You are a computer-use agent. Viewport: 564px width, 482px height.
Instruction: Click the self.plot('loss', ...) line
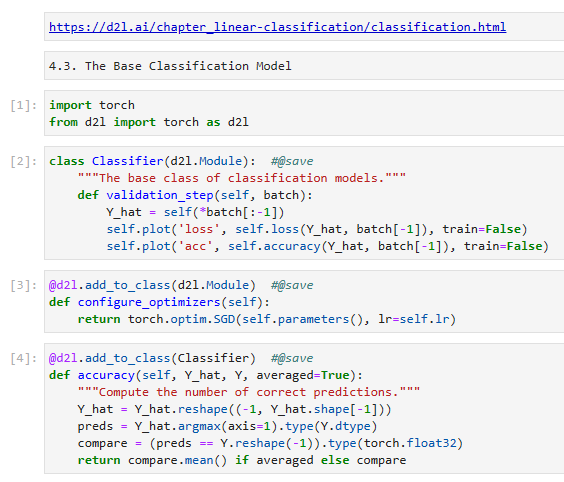[317, 229]
